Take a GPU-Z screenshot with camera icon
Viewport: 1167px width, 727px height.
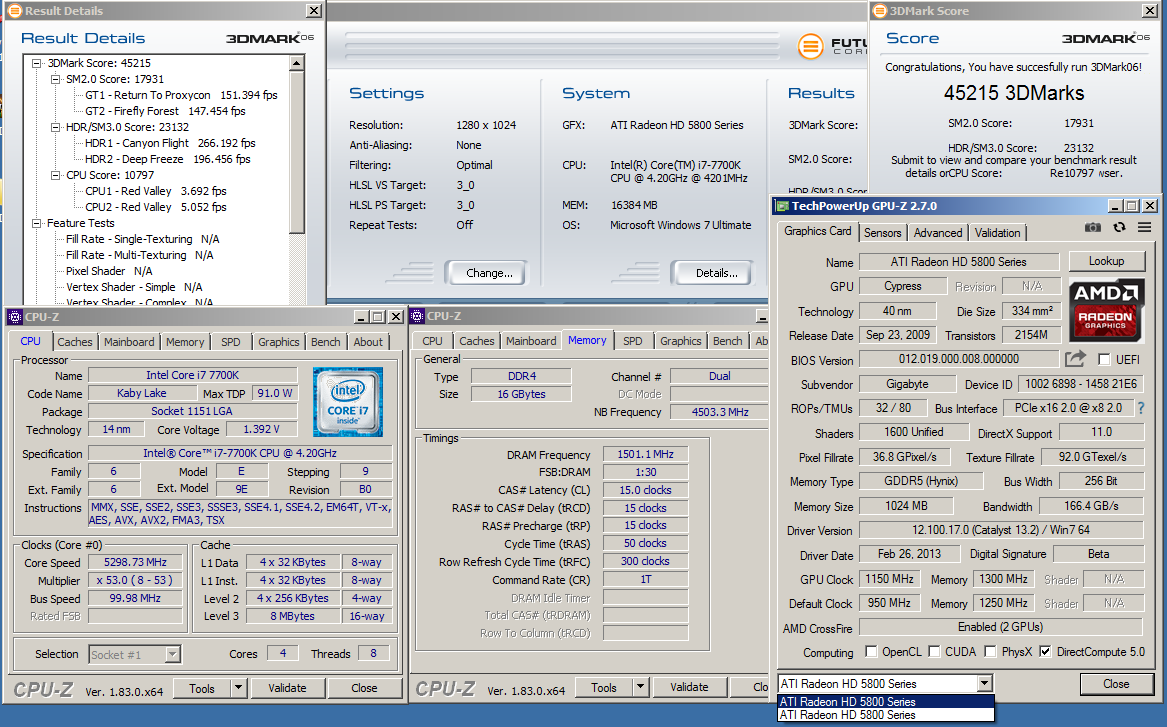tap(1092, 228)
